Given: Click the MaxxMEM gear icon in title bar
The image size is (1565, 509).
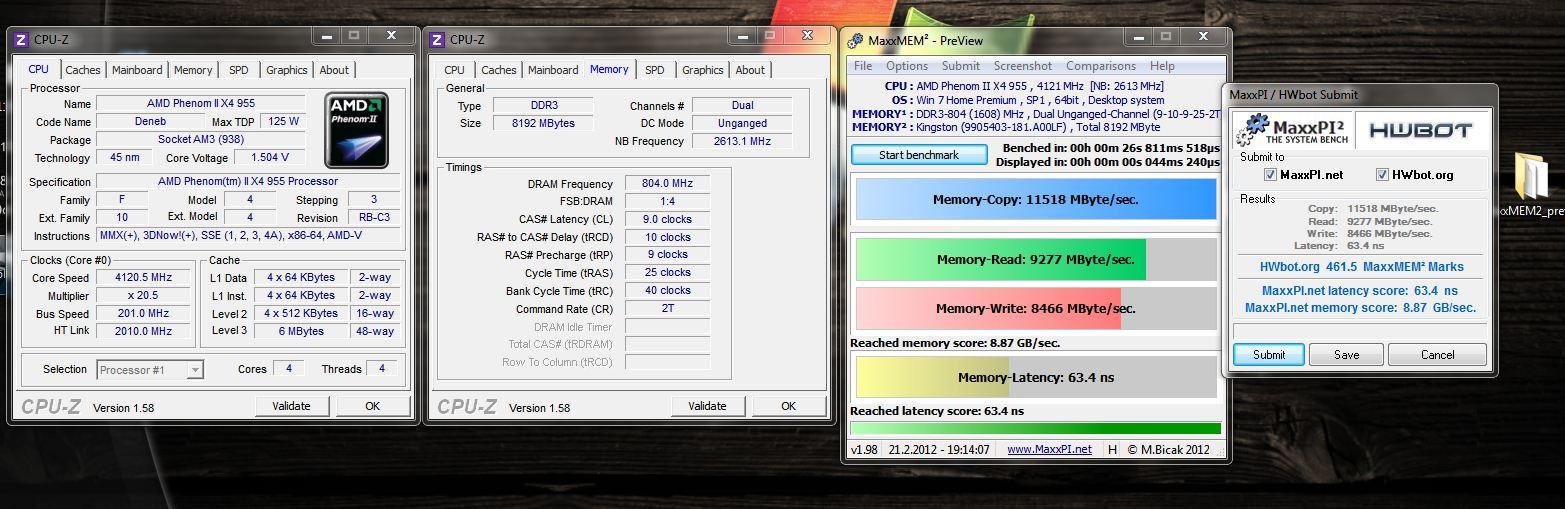Looking at the screenshot, I should pyautogui.click(x=855, y=41).
